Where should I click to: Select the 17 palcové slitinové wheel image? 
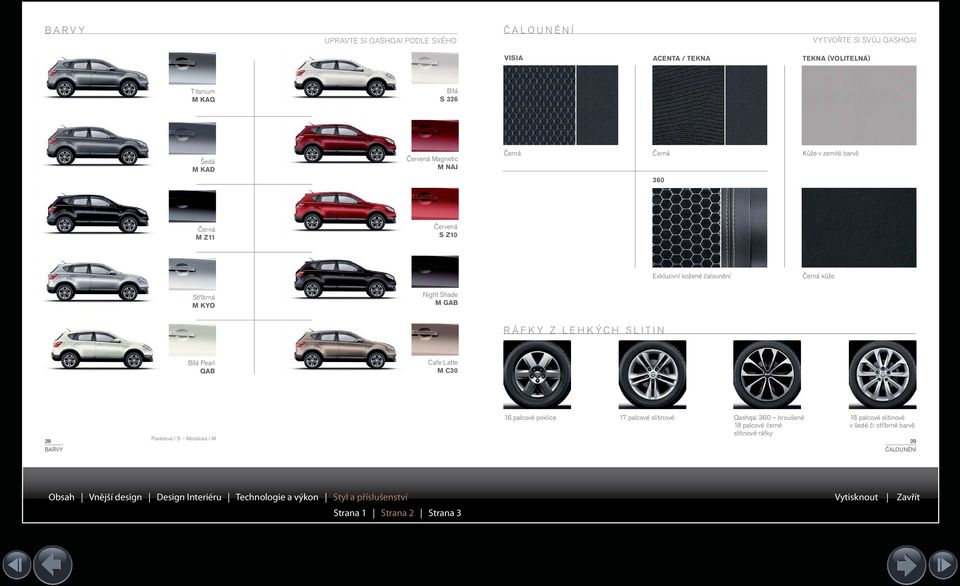652,375
